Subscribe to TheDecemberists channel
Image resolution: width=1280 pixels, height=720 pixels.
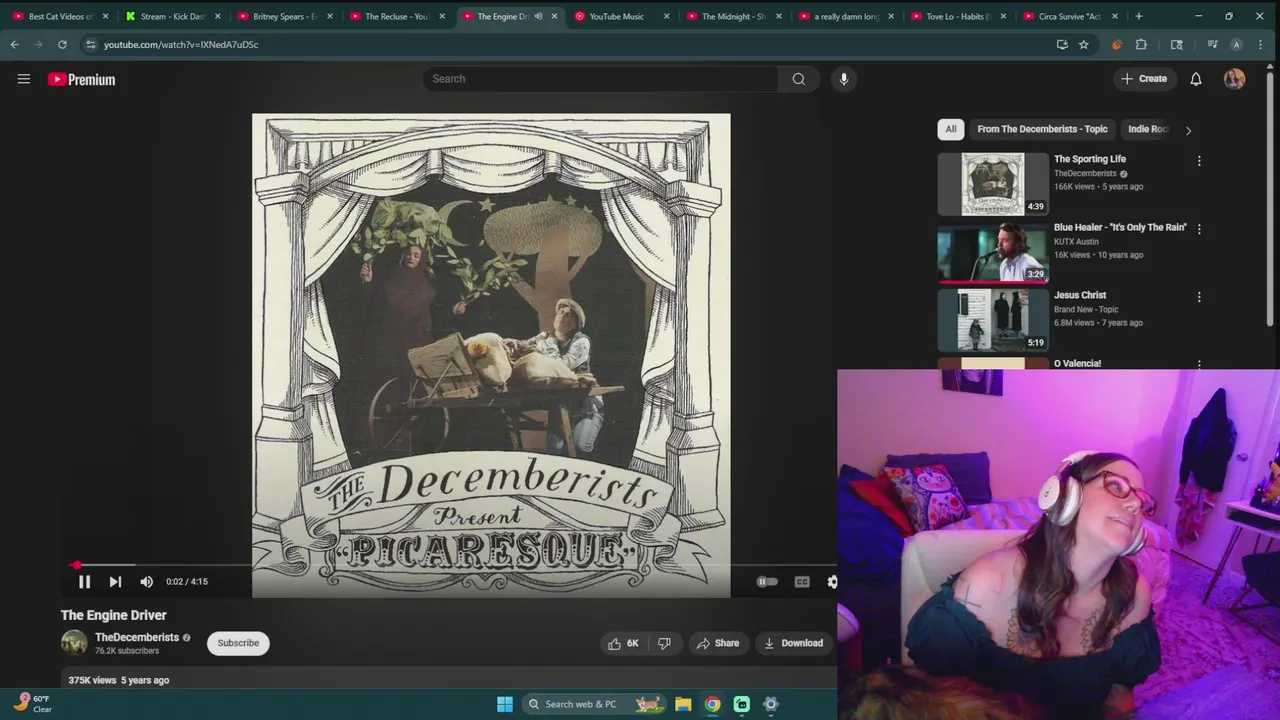point(238,643)
